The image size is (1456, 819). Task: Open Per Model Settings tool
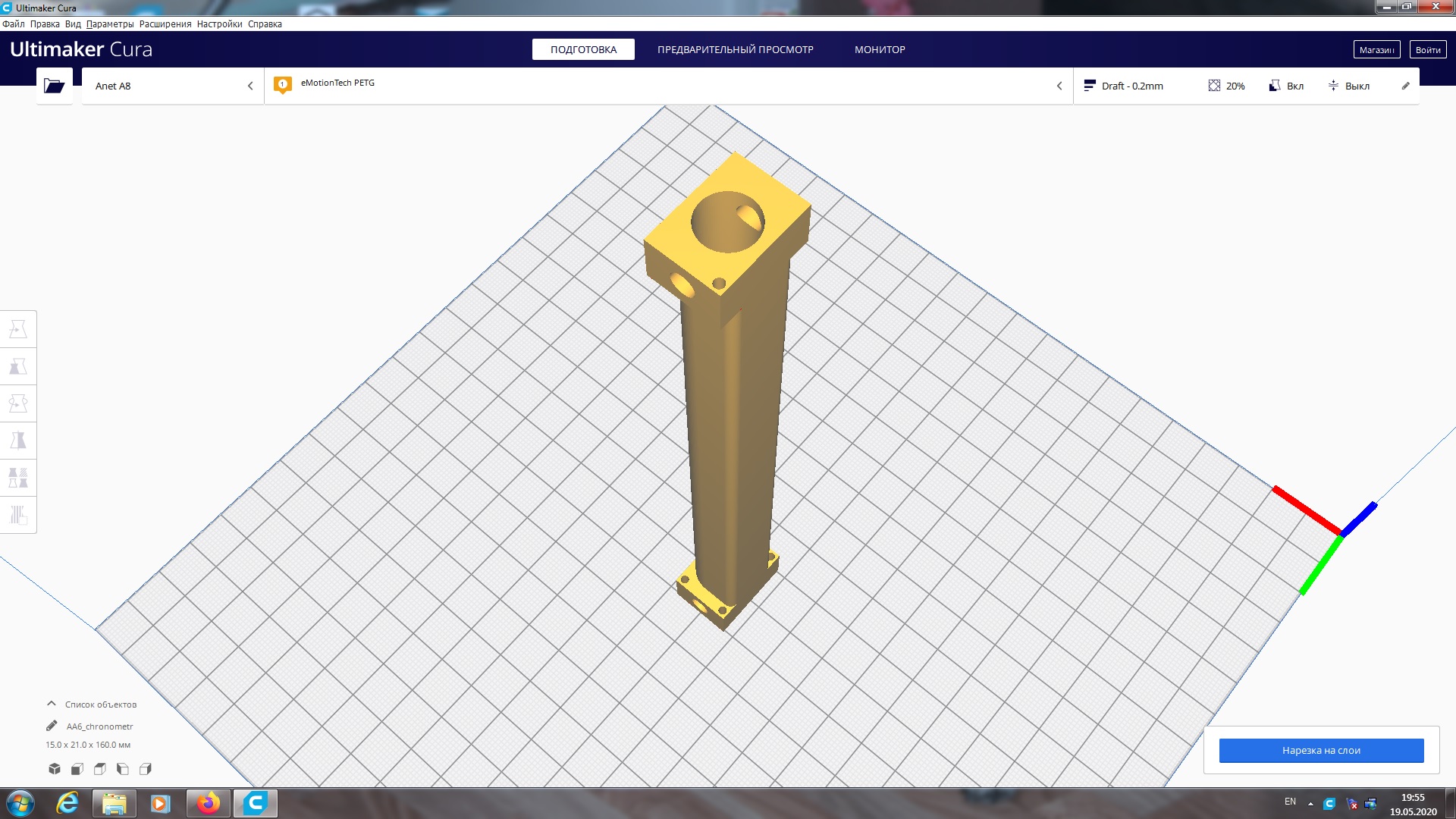(18, 478)
